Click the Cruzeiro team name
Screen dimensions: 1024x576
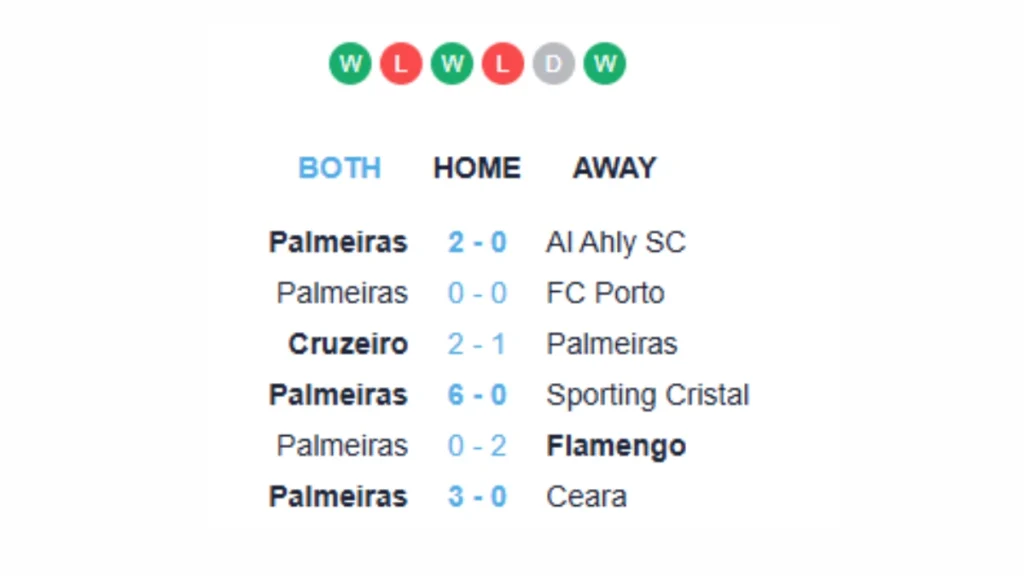348,344
